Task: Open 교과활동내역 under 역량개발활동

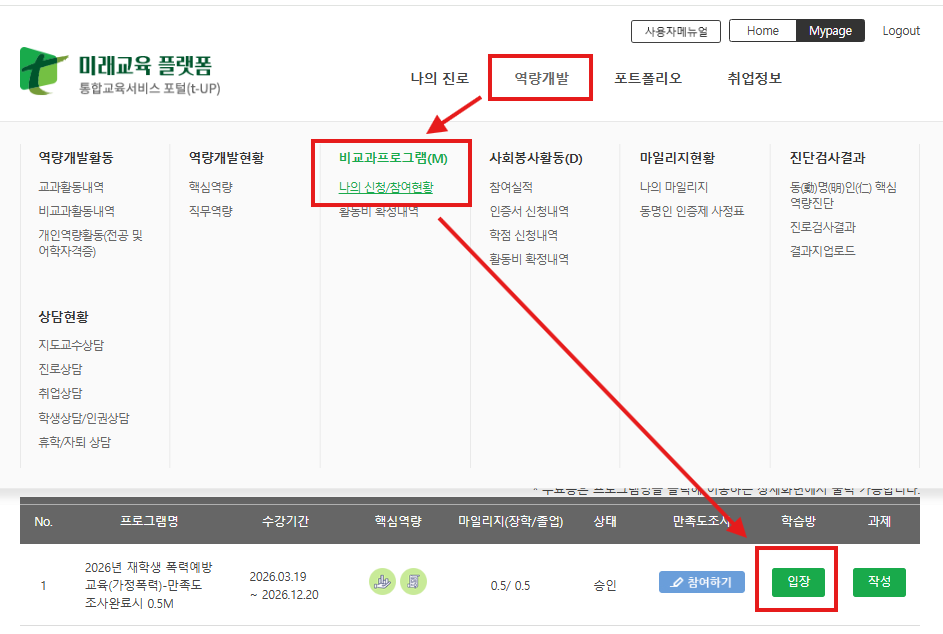Action: point(71,187)
